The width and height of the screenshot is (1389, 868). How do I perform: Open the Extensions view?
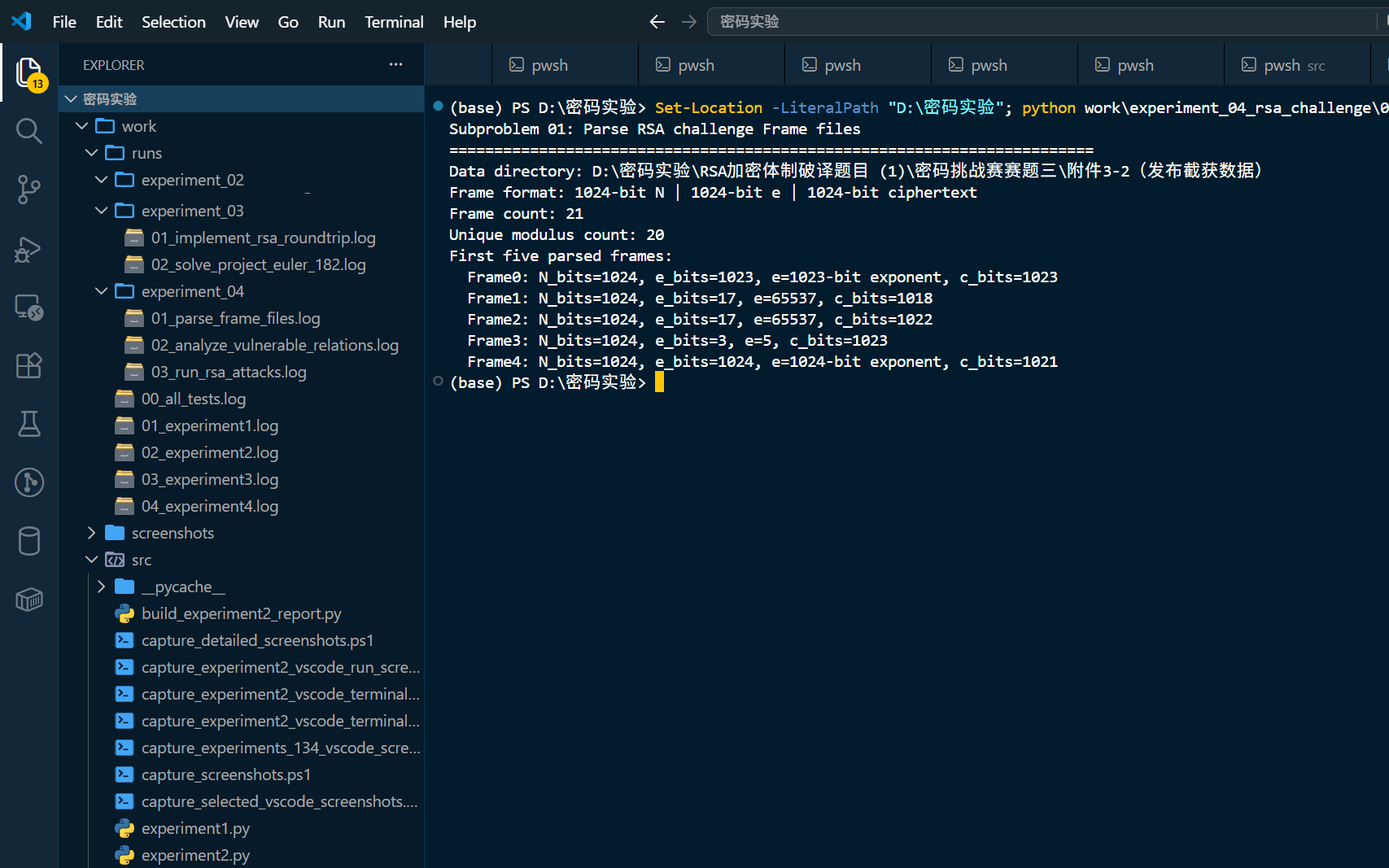click(x=29, y=365)
